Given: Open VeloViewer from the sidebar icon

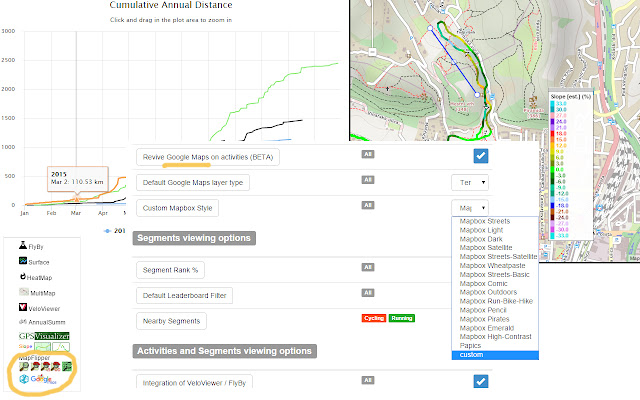Looking at the screenshot, I should coord(23,309).
